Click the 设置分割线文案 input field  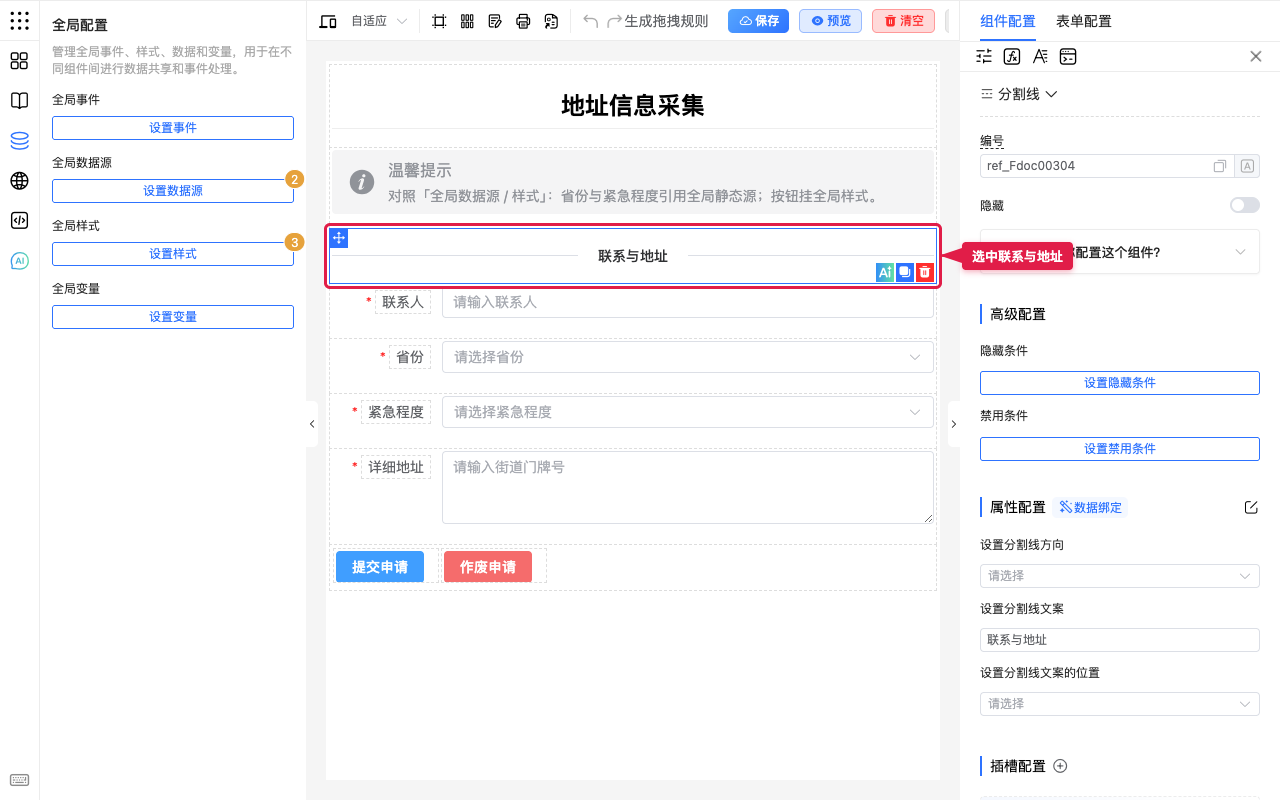(1120, 640)
